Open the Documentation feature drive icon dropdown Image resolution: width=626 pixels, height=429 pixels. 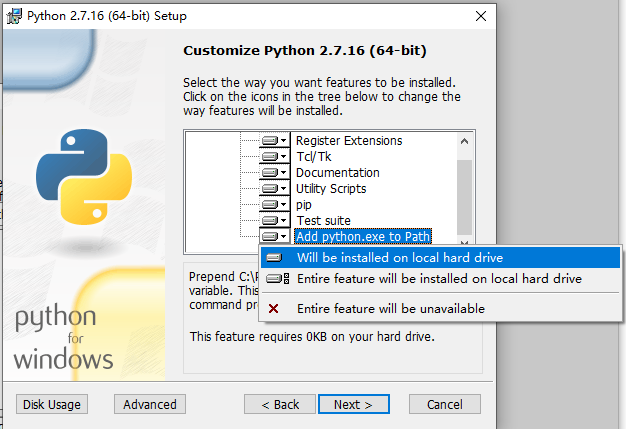[274, 172]
